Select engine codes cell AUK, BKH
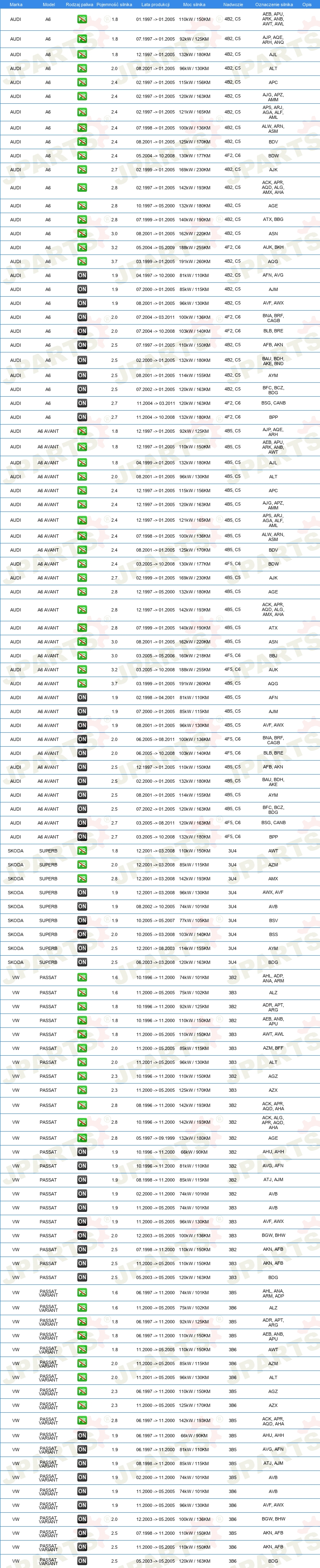The height and width of the screenshot is (1568, 320). [273, 248]
